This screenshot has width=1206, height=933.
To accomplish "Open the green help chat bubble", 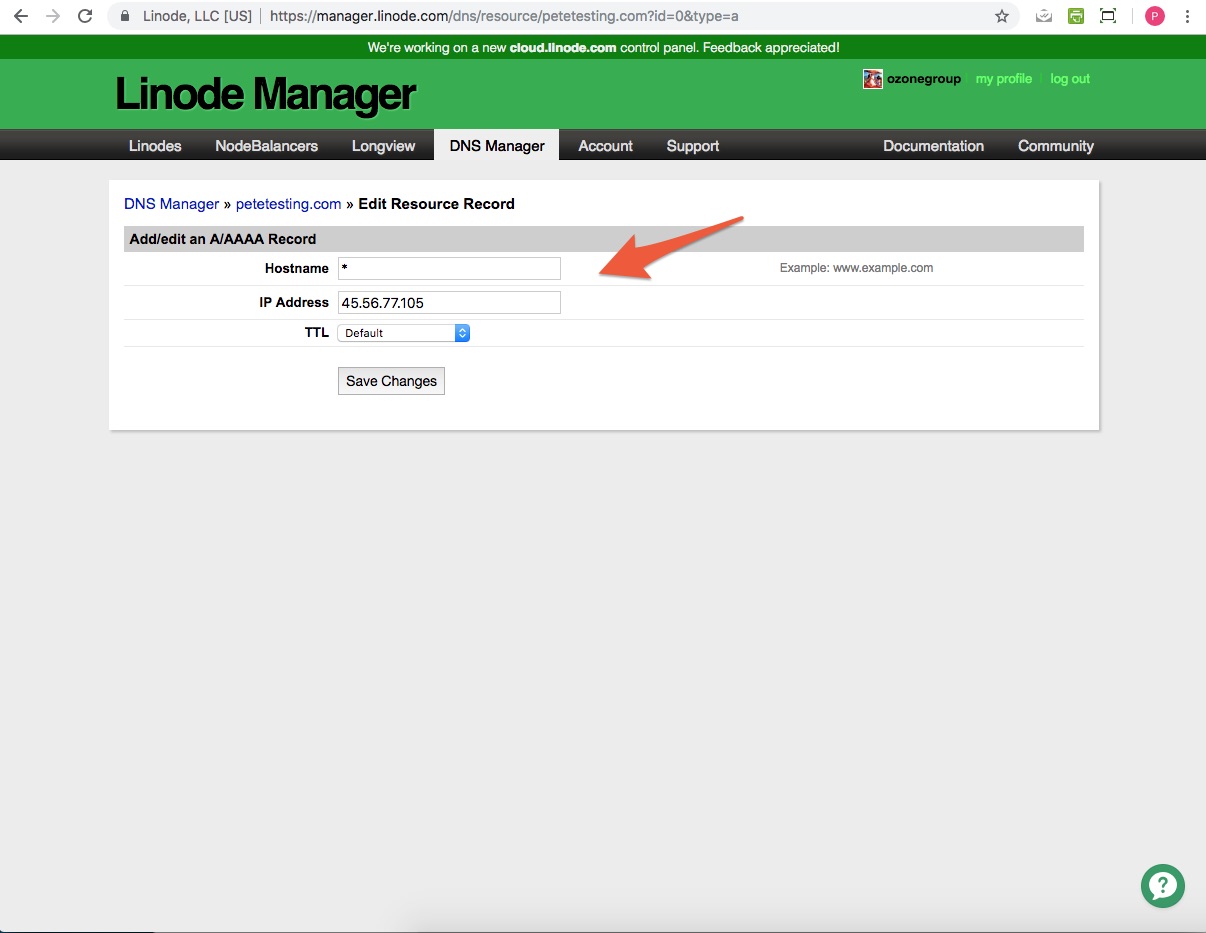I will point(1163,886).
